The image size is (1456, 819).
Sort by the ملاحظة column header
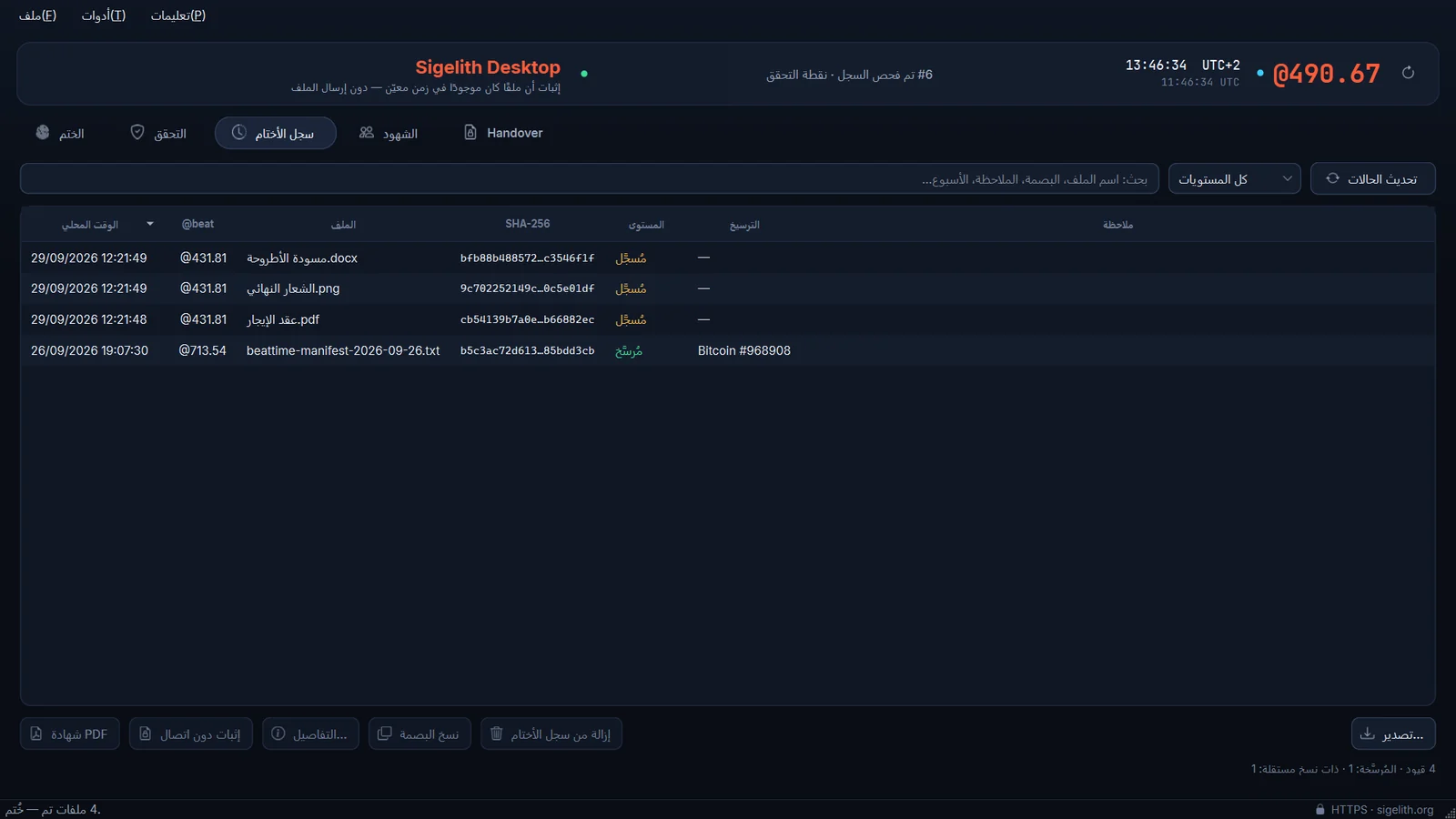(1118, 224)
